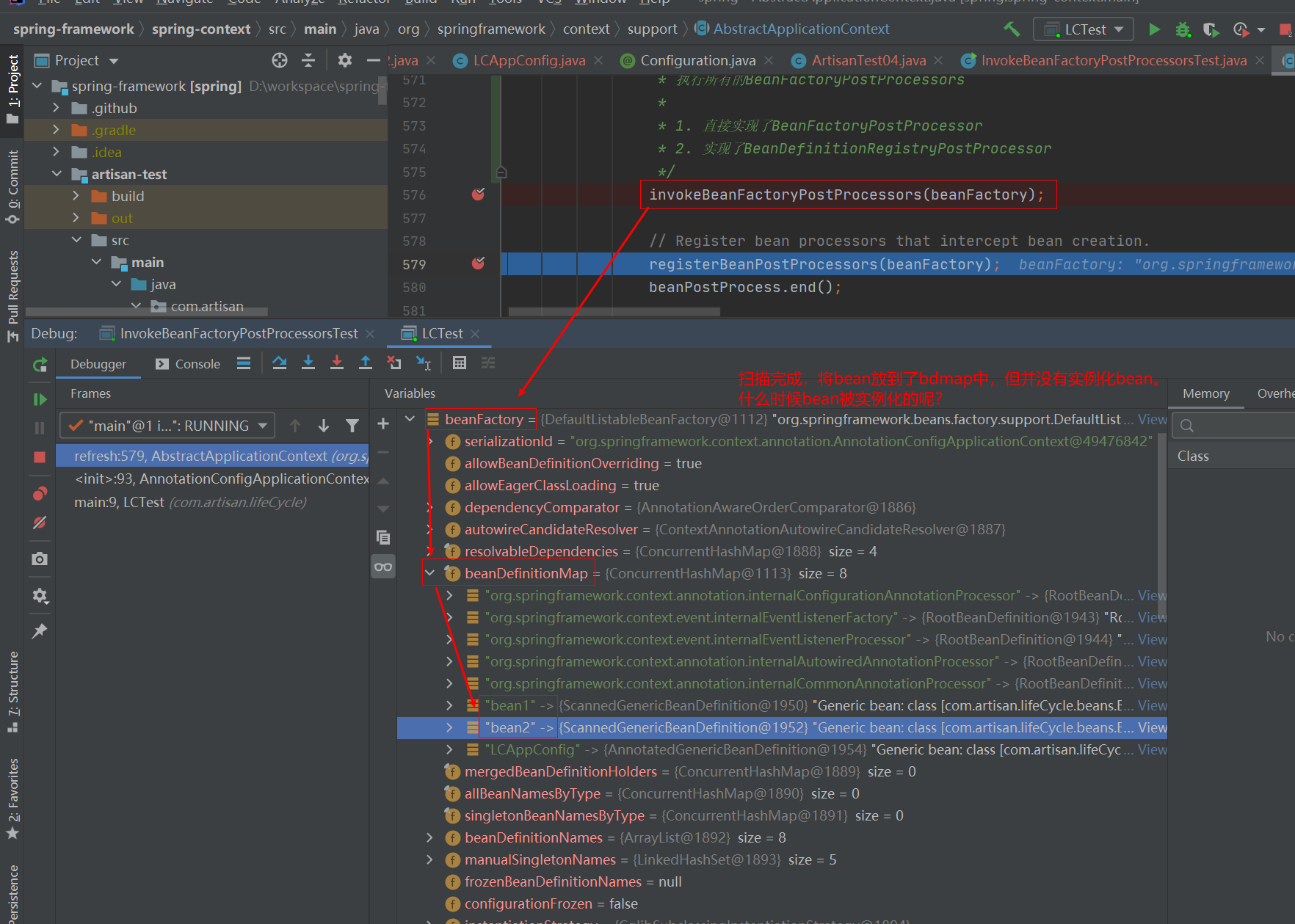This screenshot has width=1295, height=924.
Task: Collapse all in Project panel toolbar
Action: pyautogui.click(x=308, y=60)
